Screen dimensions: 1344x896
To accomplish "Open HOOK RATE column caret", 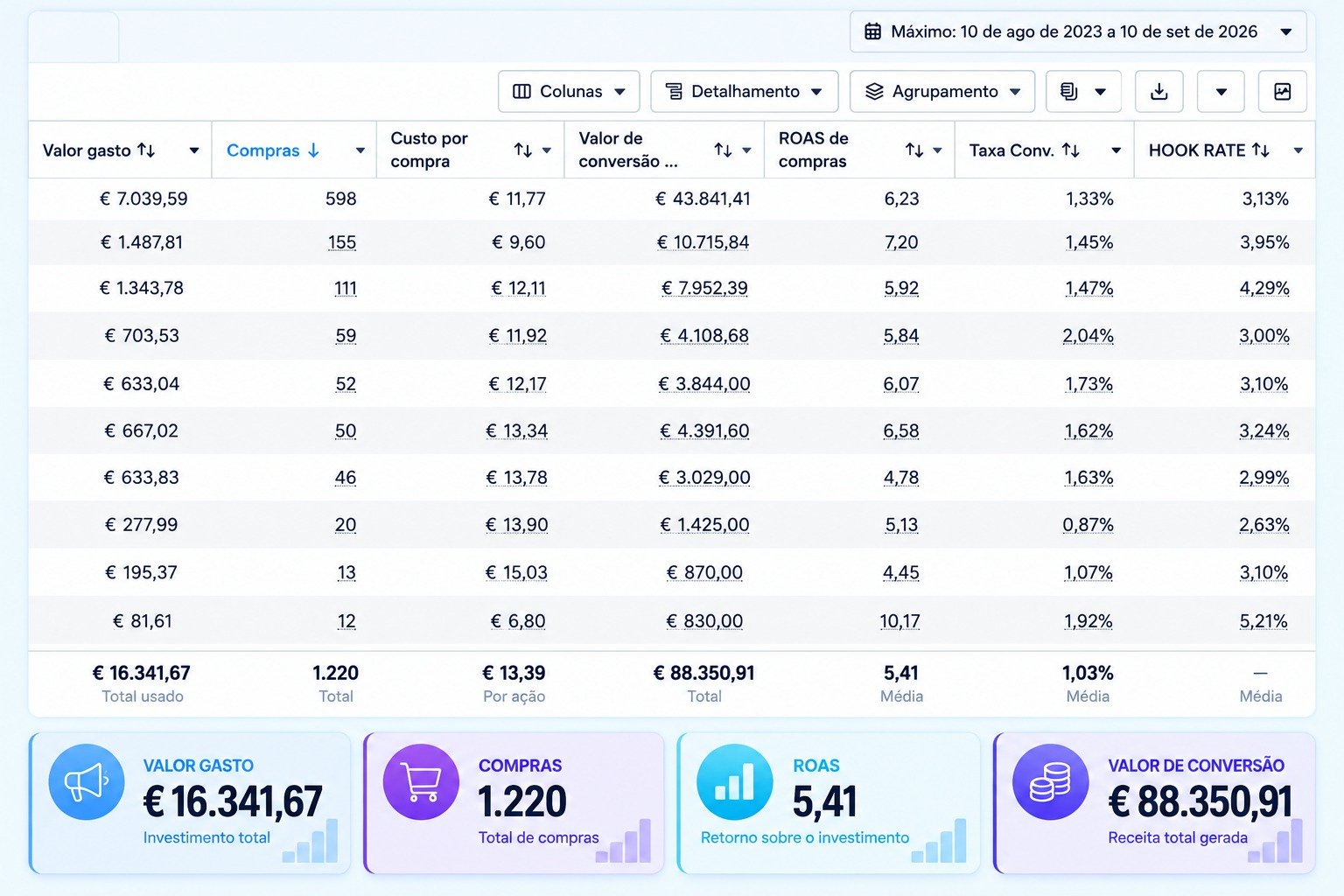I will [1298, 150].
